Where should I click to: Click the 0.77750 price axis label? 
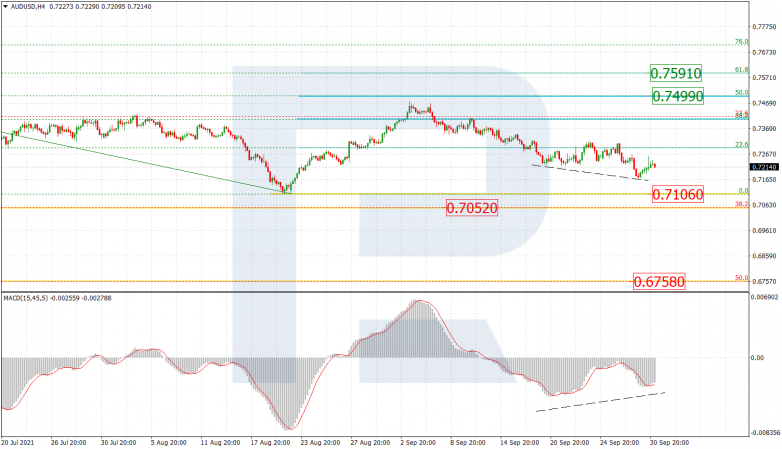click(x=765, y=26)
